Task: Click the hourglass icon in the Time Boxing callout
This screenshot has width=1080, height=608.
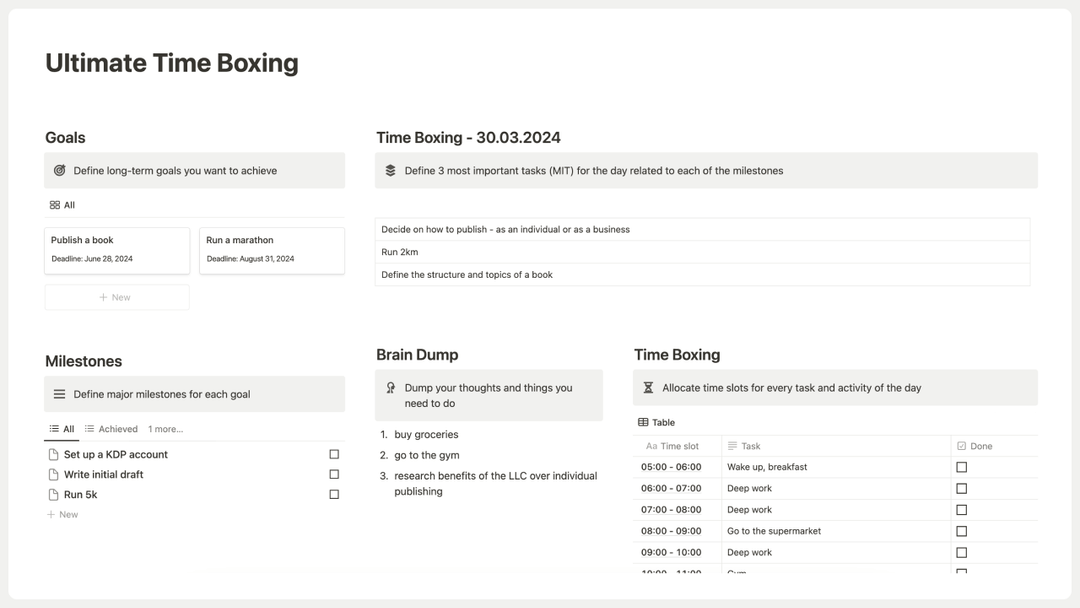Action: coord(650,387)
